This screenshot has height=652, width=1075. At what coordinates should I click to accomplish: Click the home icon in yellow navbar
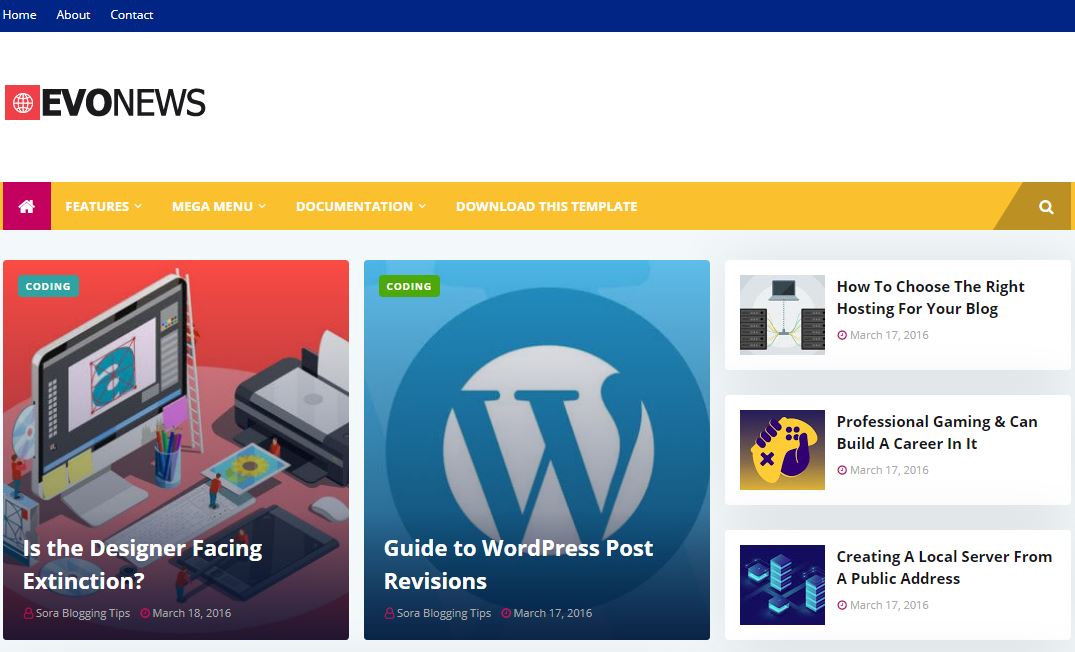coord(27,206)
